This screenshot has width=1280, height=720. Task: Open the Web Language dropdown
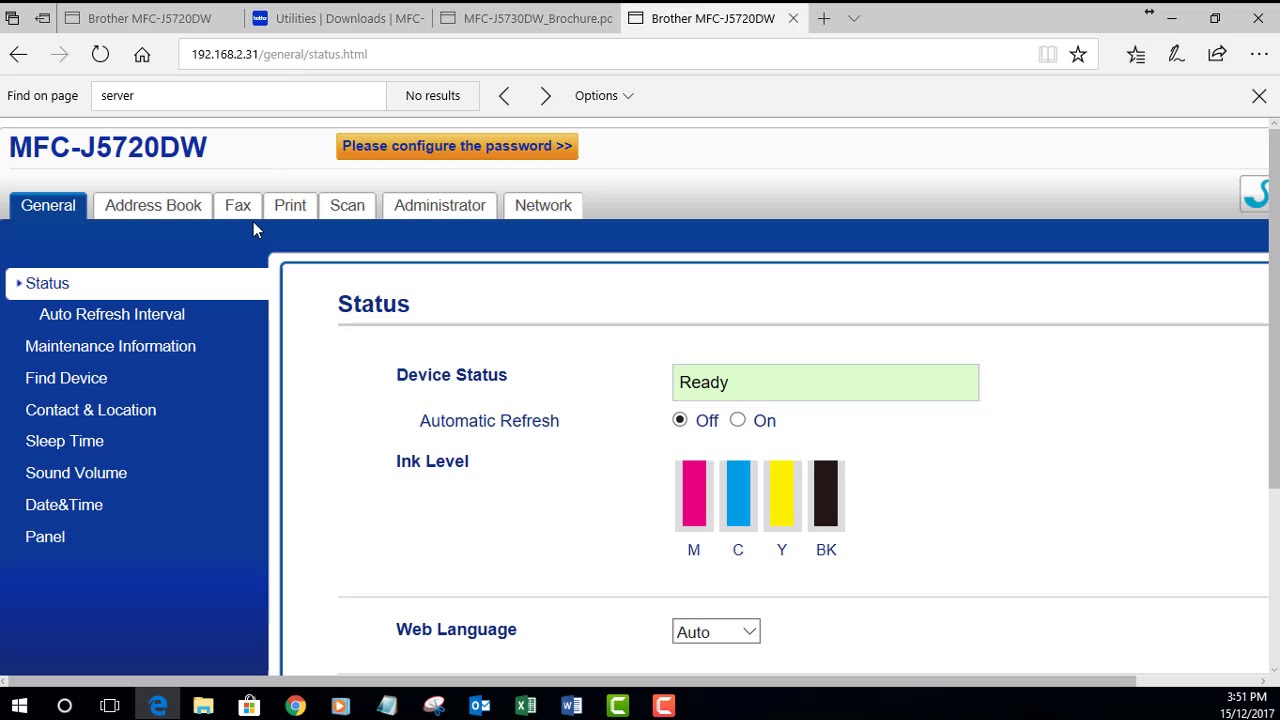[716, 631]
